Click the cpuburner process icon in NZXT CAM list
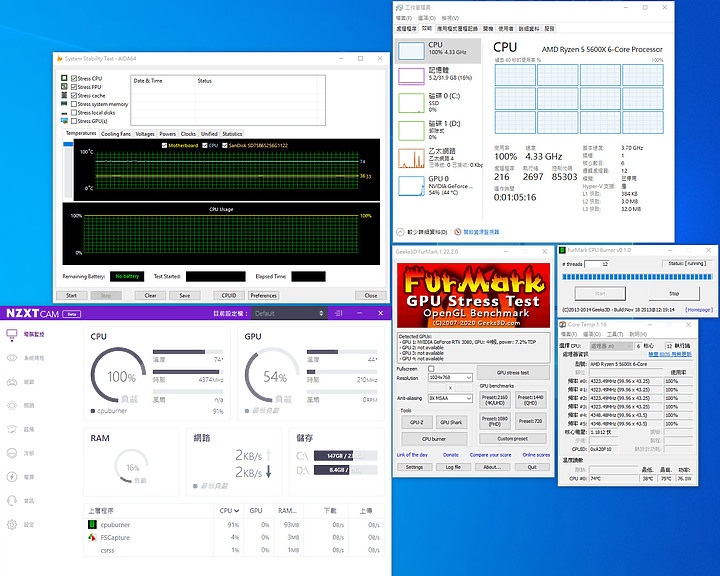Viewport: 720px width, 576px height. 92,524
